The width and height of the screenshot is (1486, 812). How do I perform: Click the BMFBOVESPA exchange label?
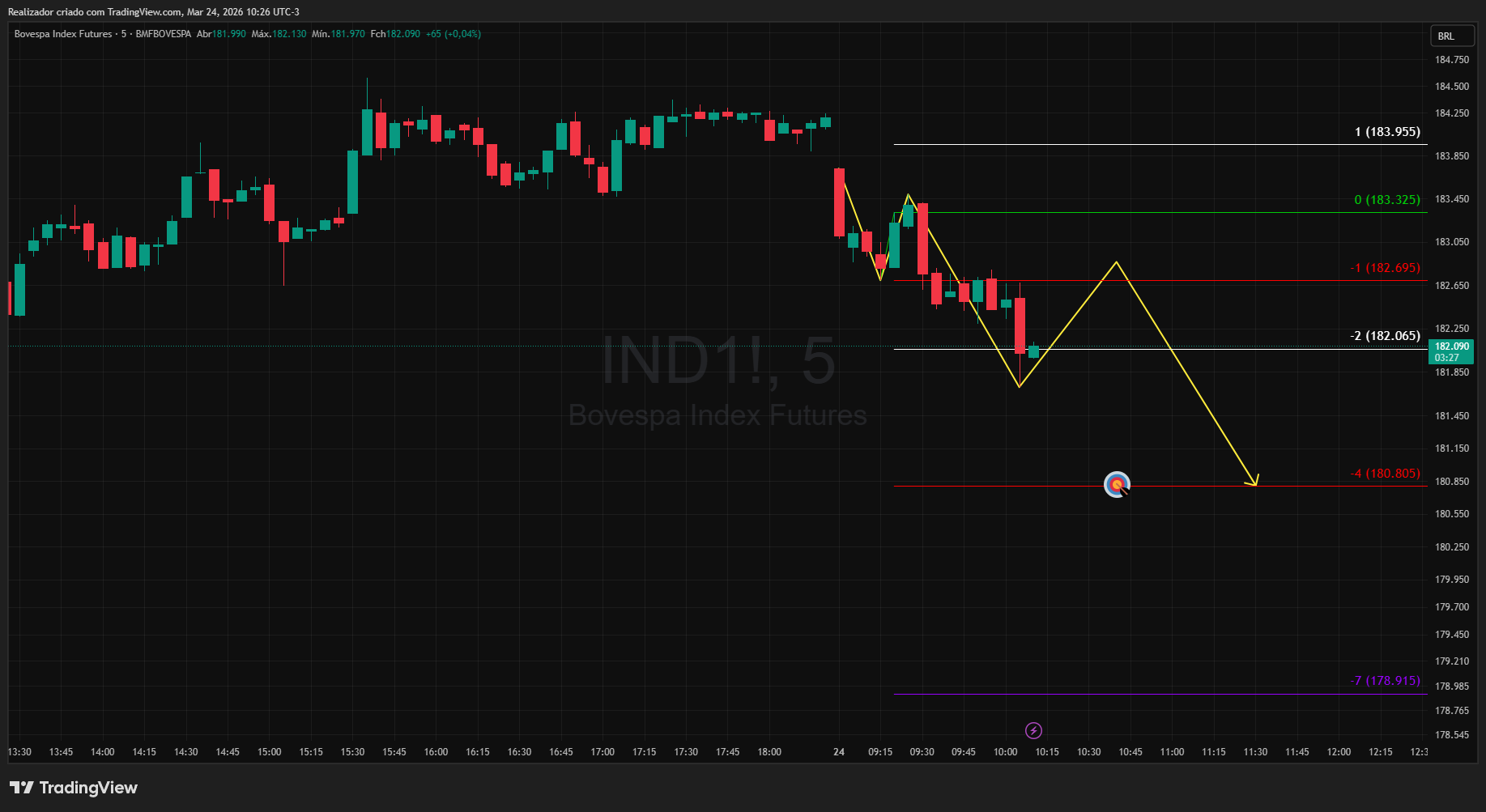click(x=163, y=34)
